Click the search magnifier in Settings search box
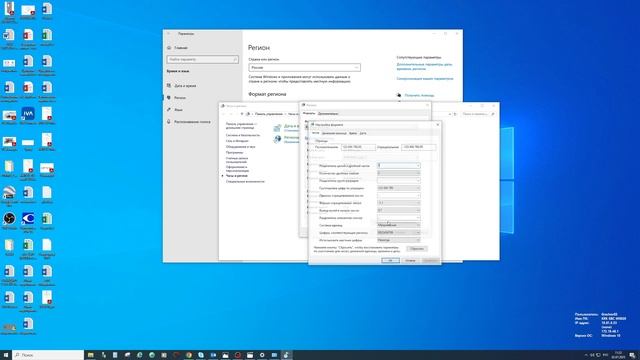This screenshot has width=640, height=360. 235,60
